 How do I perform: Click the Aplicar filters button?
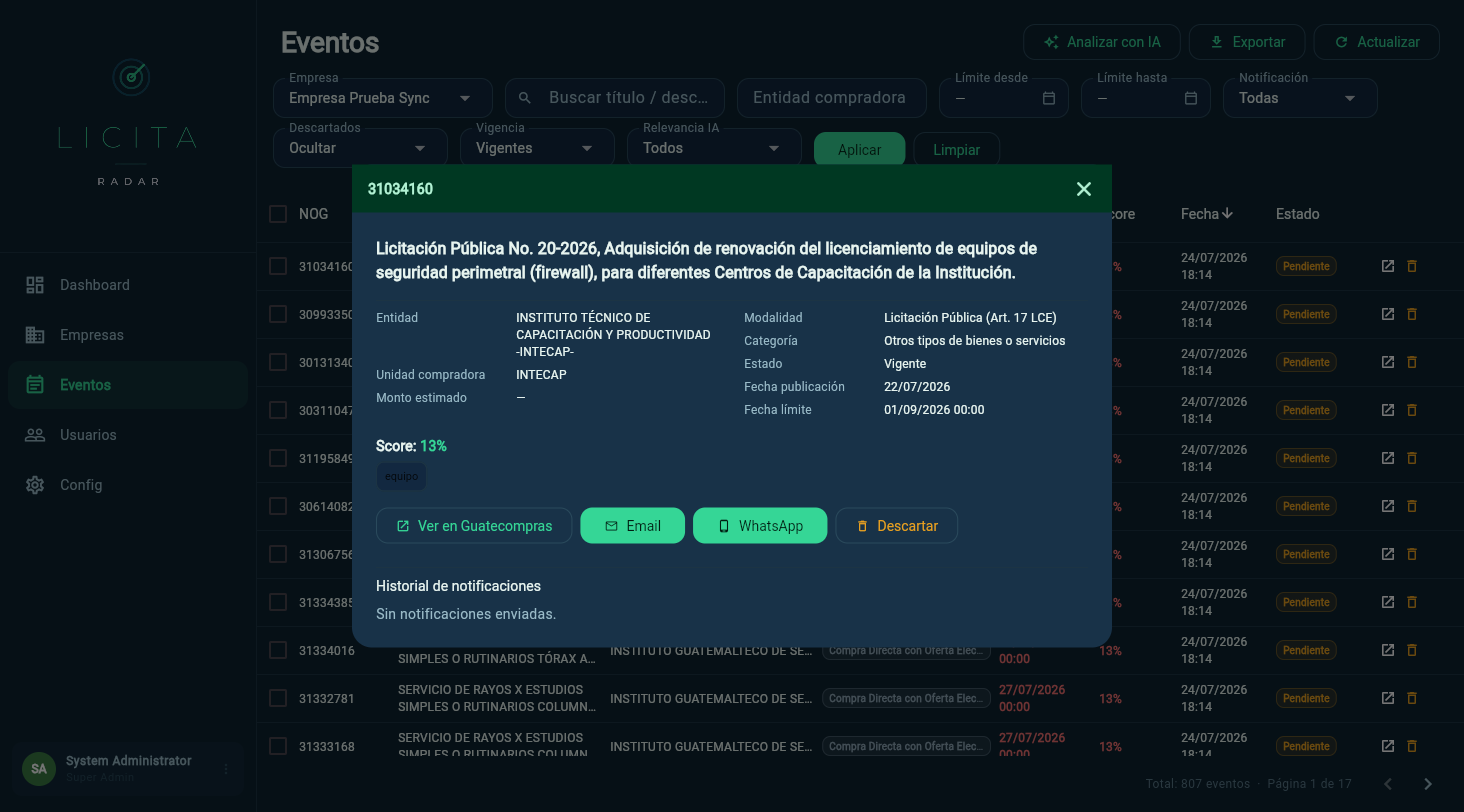click(x=859, y=150)
